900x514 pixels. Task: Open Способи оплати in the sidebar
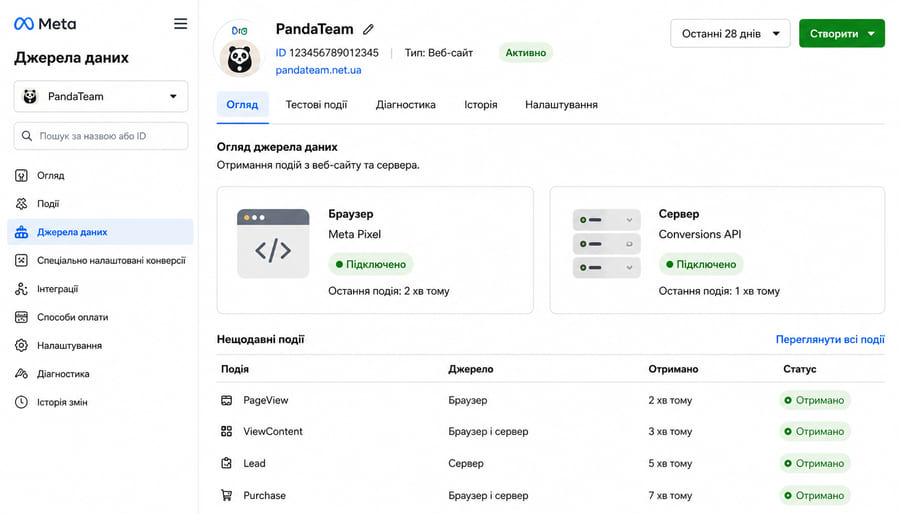tap(100, 317)
